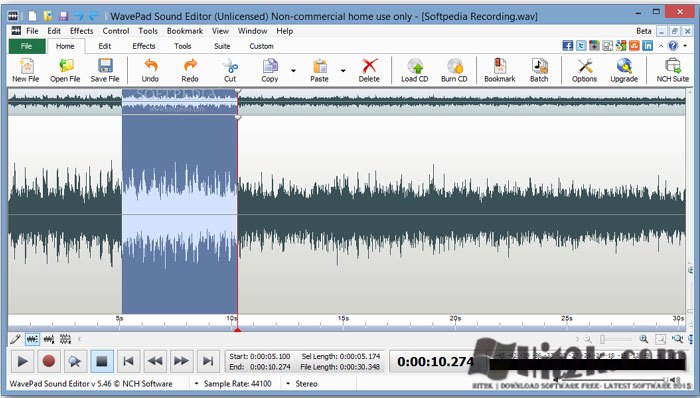
Task: Toggle the spectral view mode button
Action: (65, 340)
